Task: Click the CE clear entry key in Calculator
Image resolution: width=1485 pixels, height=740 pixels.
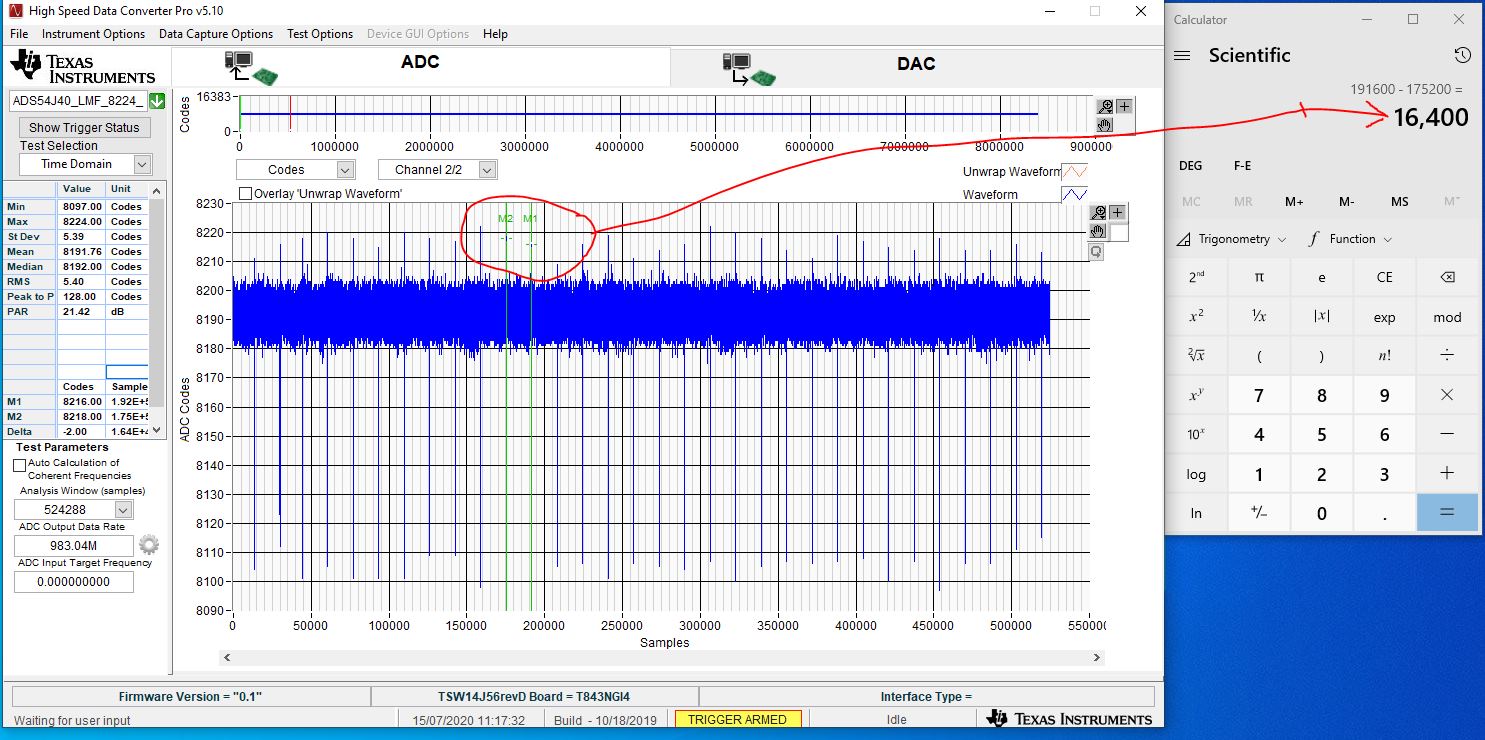Action: click(x=1384, y=277)
